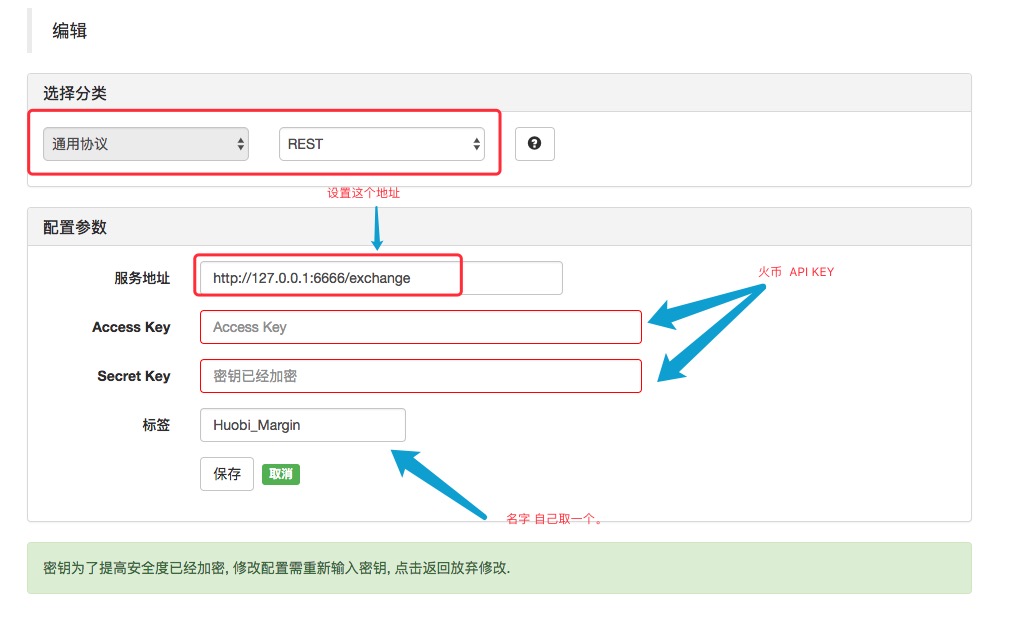Image resolution: width=1021 pixels, height=625 pixels.
Task: Click the green notice about encrypted keys
Action: (499, 568)
